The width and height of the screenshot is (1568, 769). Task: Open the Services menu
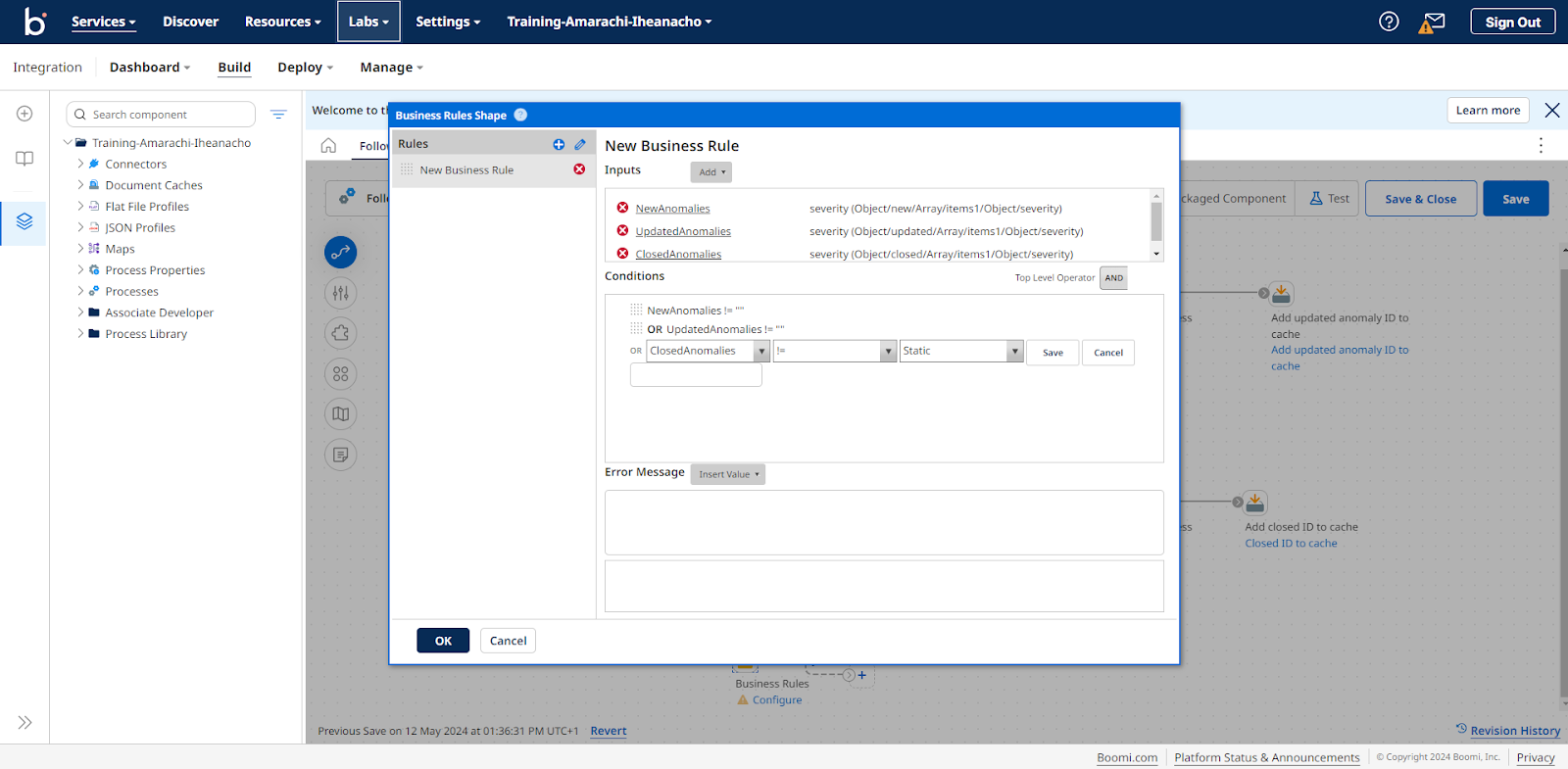[103, 22]
